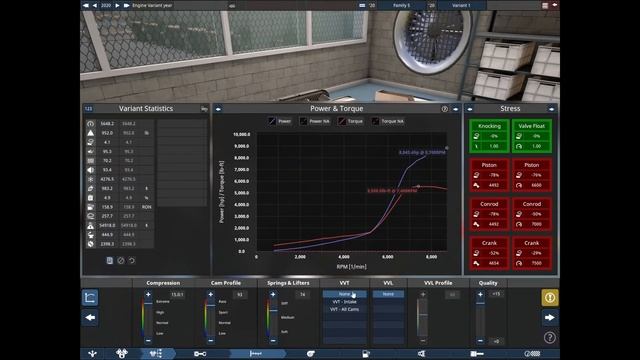640x360 pixels.
Task: Jump to earliest year with double-left arrow
Action: coord(86,5)
